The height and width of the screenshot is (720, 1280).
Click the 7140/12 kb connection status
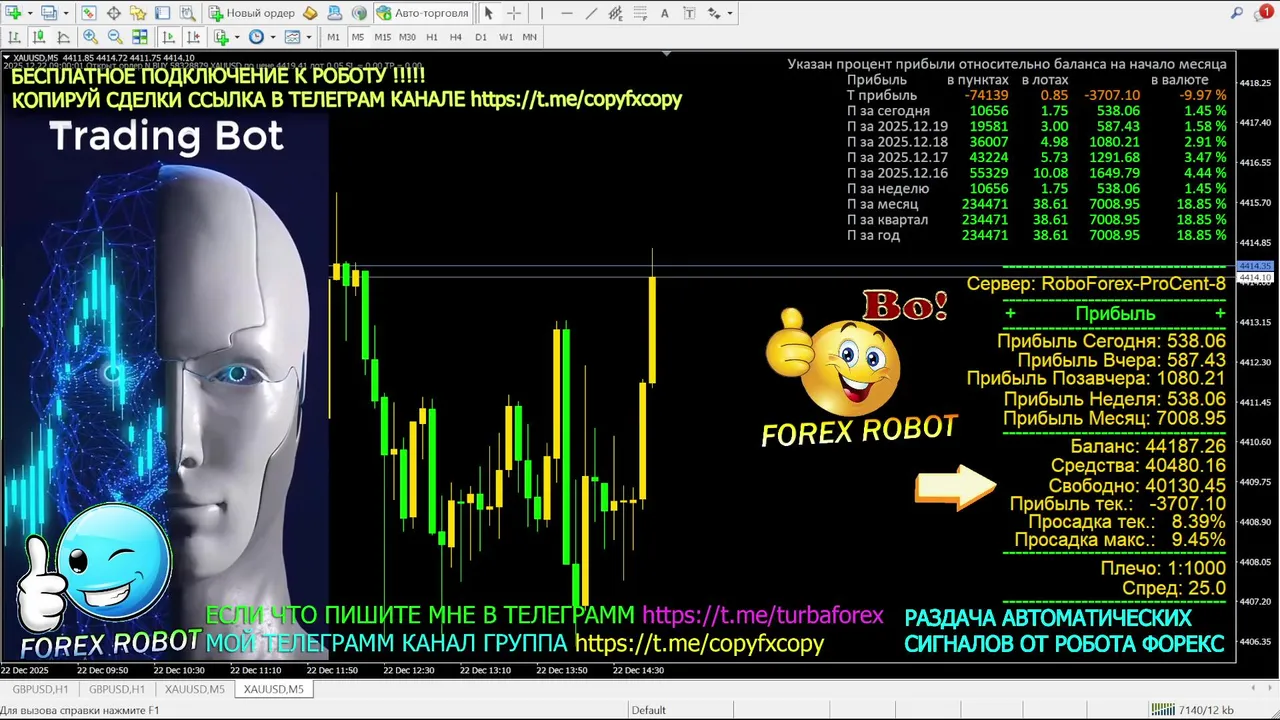pyautogui.click(x=1192, y=710)
